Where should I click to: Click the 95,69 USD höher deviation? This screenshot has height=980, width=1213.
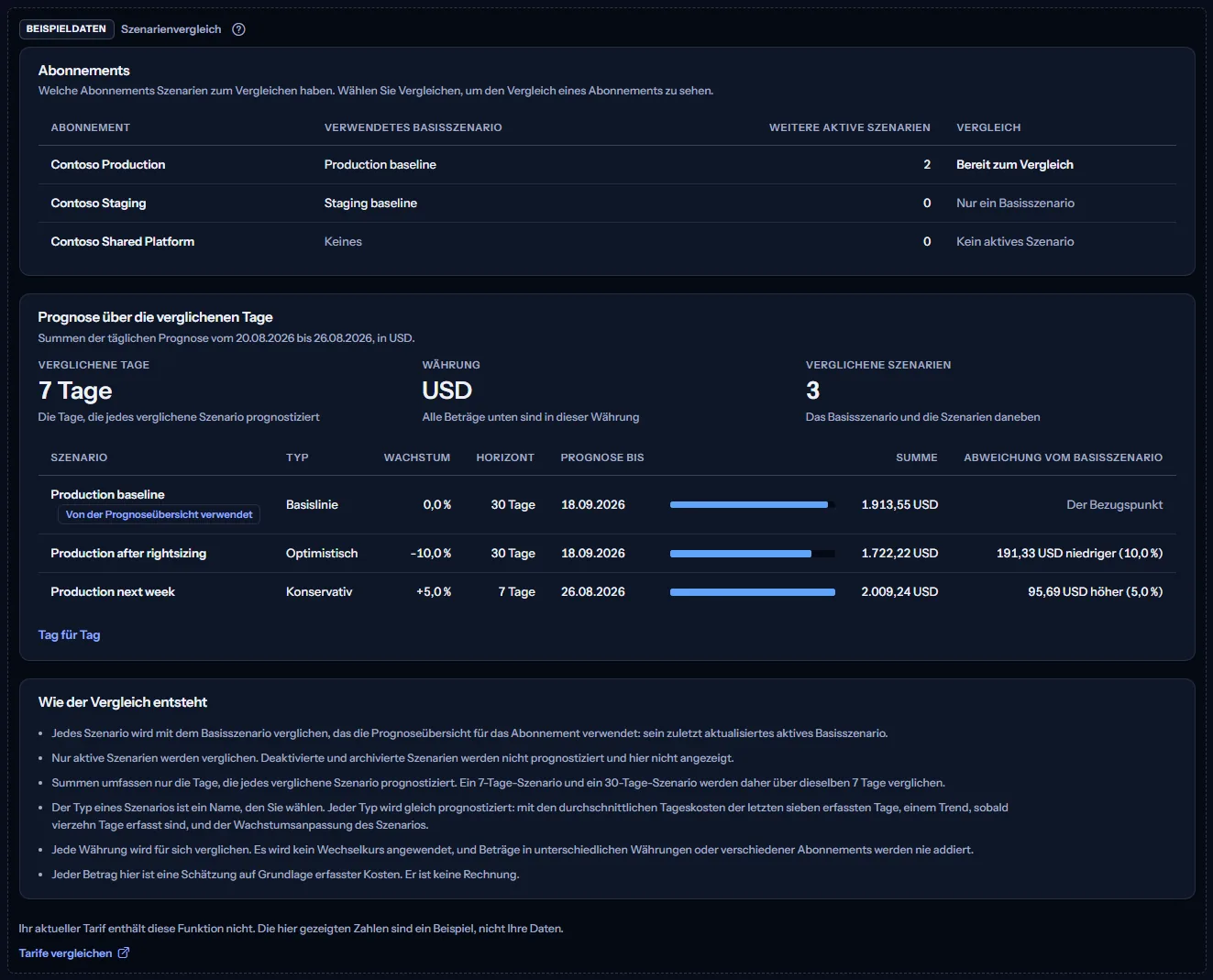(x=1096, y=592)
